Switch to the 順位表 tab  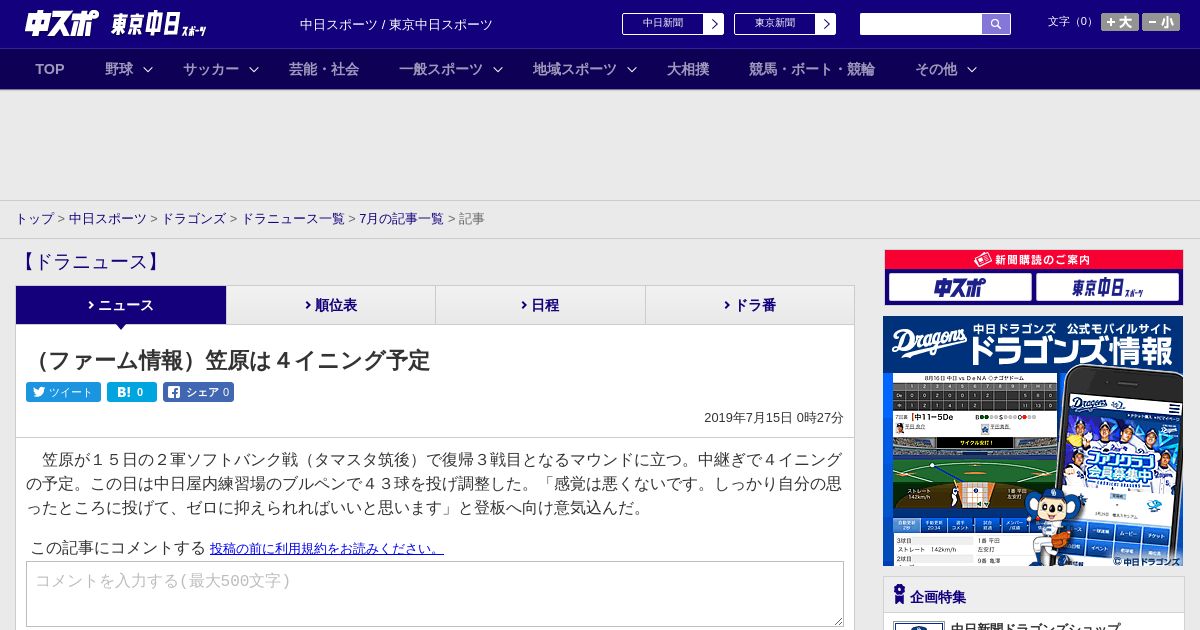click(x=331, y=305)
